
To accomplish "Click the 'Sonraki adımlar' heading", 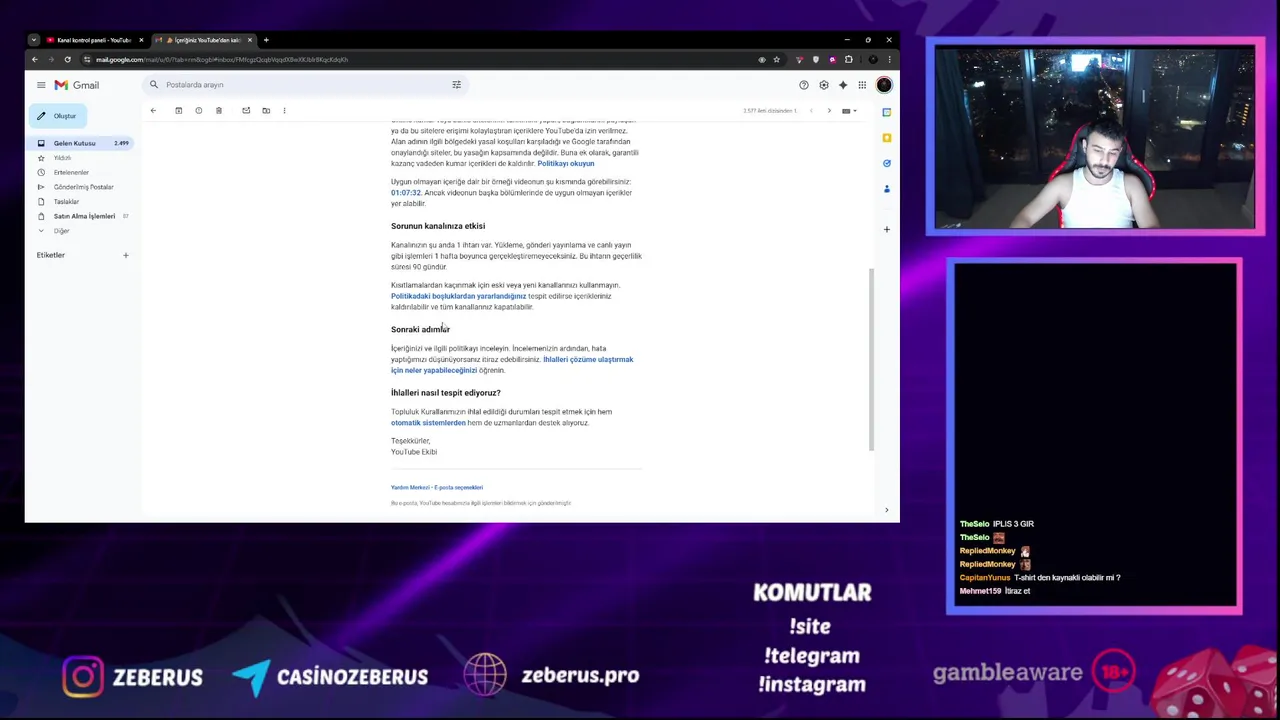I will pyautogui.click(x=420, y=329).
